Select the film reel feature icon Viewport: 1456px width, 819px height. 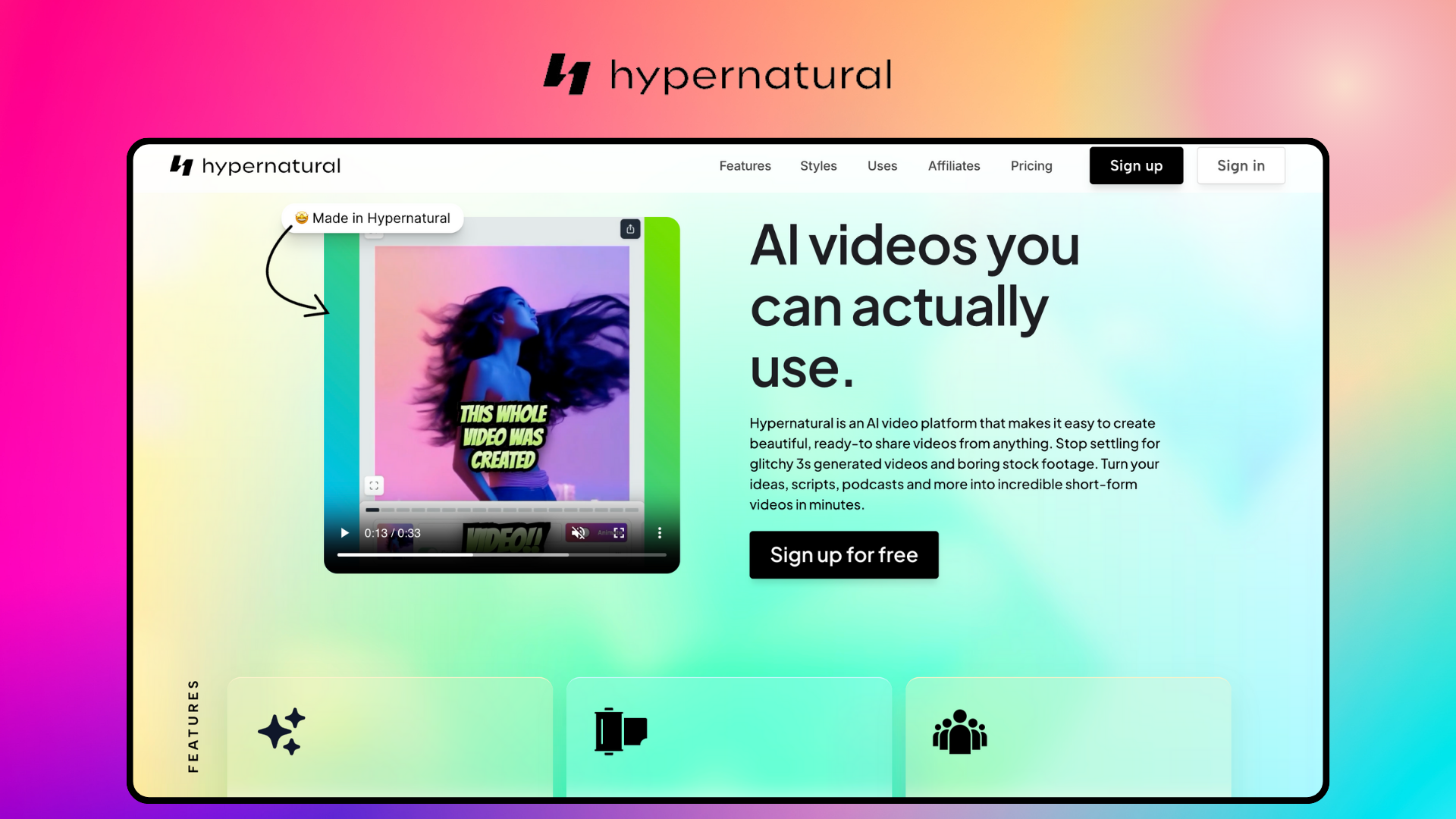coord(620,730)
